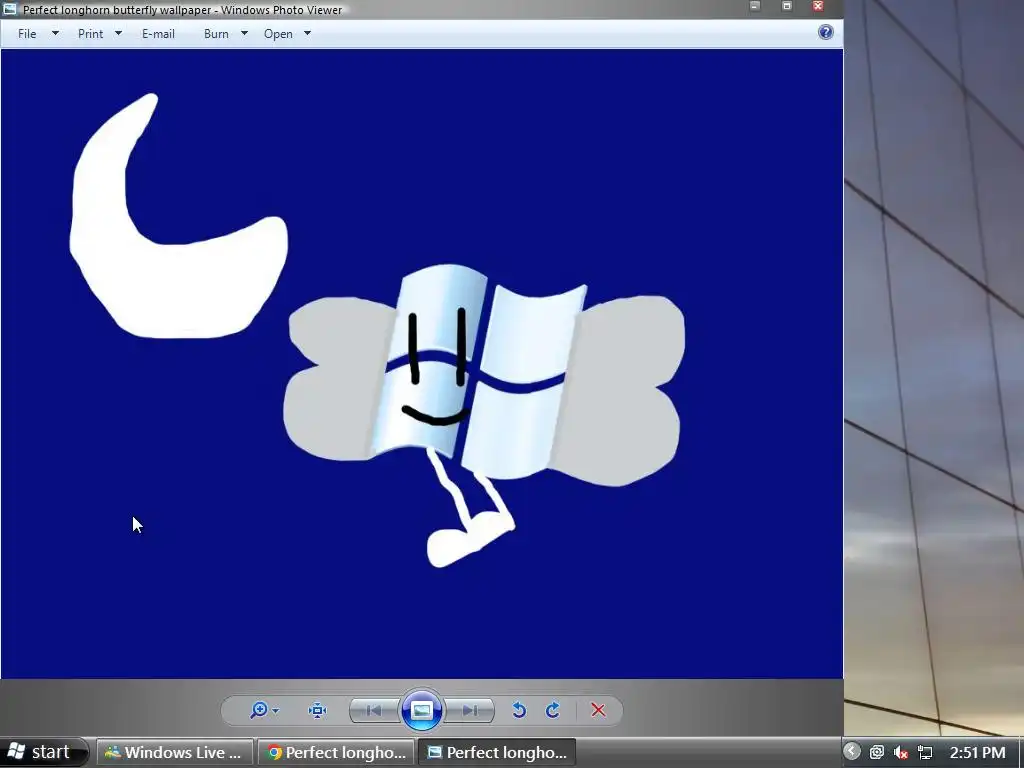Open the File menu
Image resolution: width=1024 pixels, height=768 pixels.
coord(27,34)
